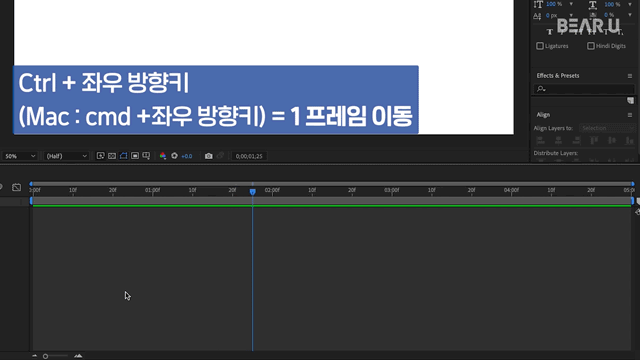Click the 01:00f mark on time ruler
This screenshot has width=640, height=360.
(x=153, y=190)
